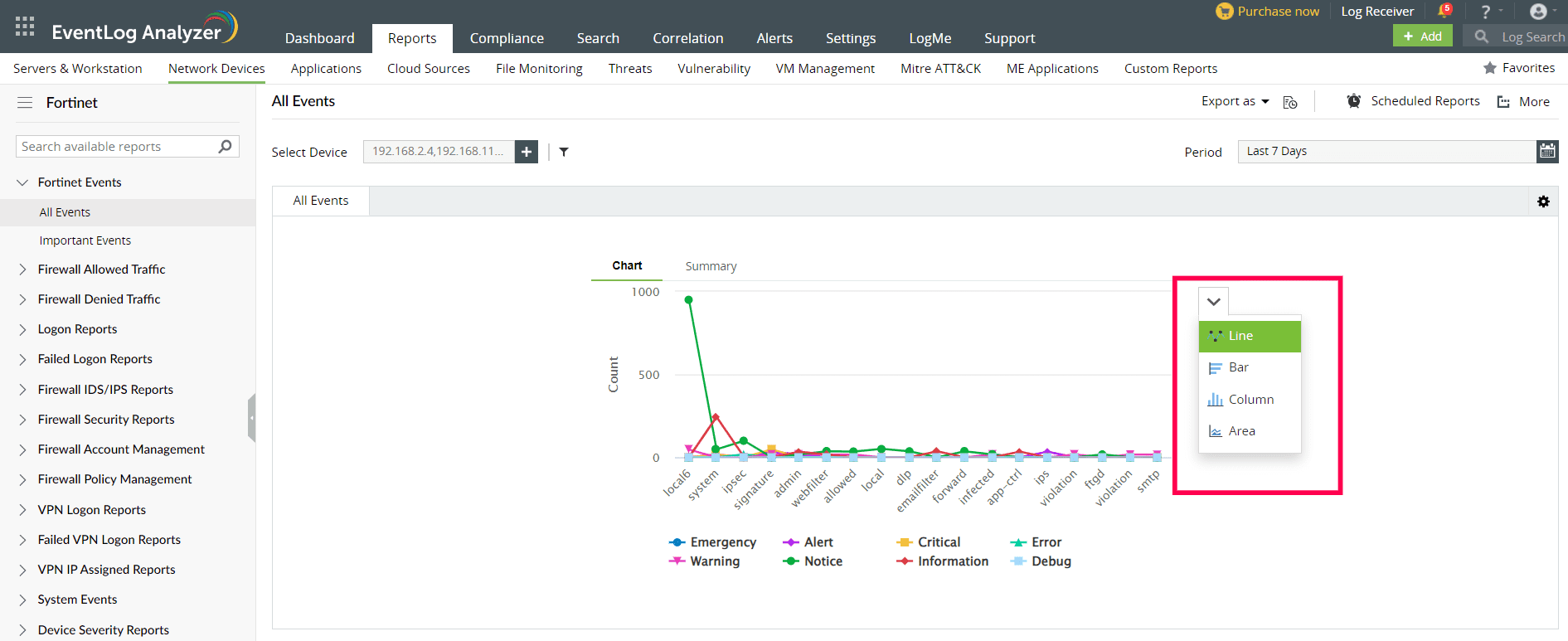Image resolution: width=1568 pixels, height=641 pixels.
Task: Click the notification bell icon
Action: click(x=1444, y=11)
